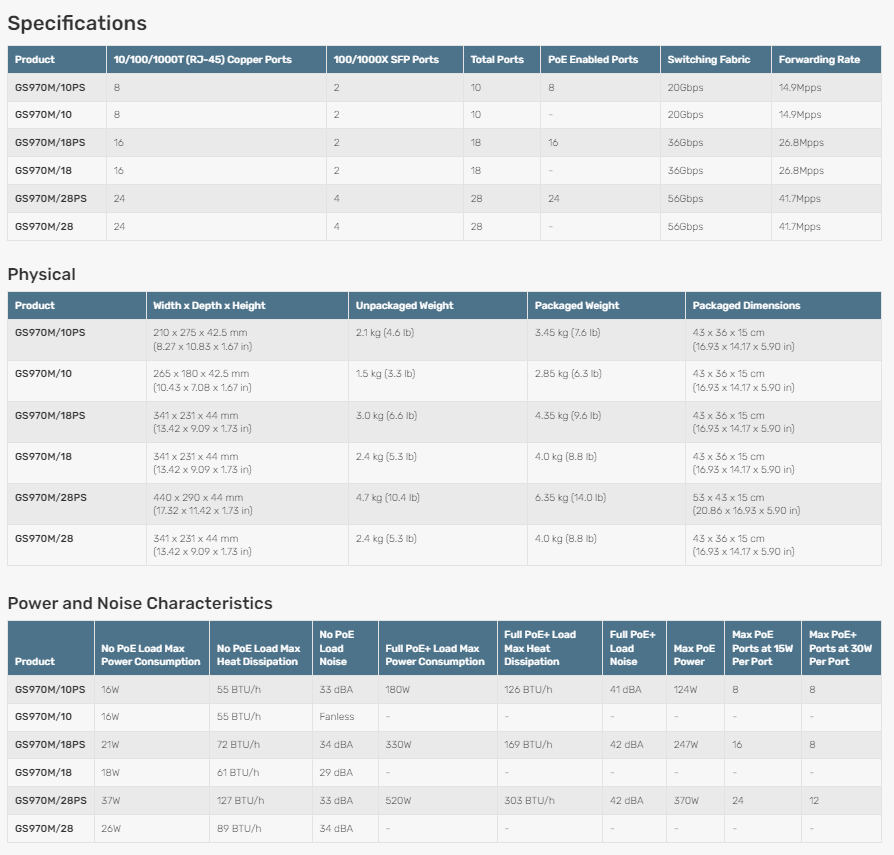Click "36Gbps" in the Specifications GS970M/18PS row

[685, 142]
